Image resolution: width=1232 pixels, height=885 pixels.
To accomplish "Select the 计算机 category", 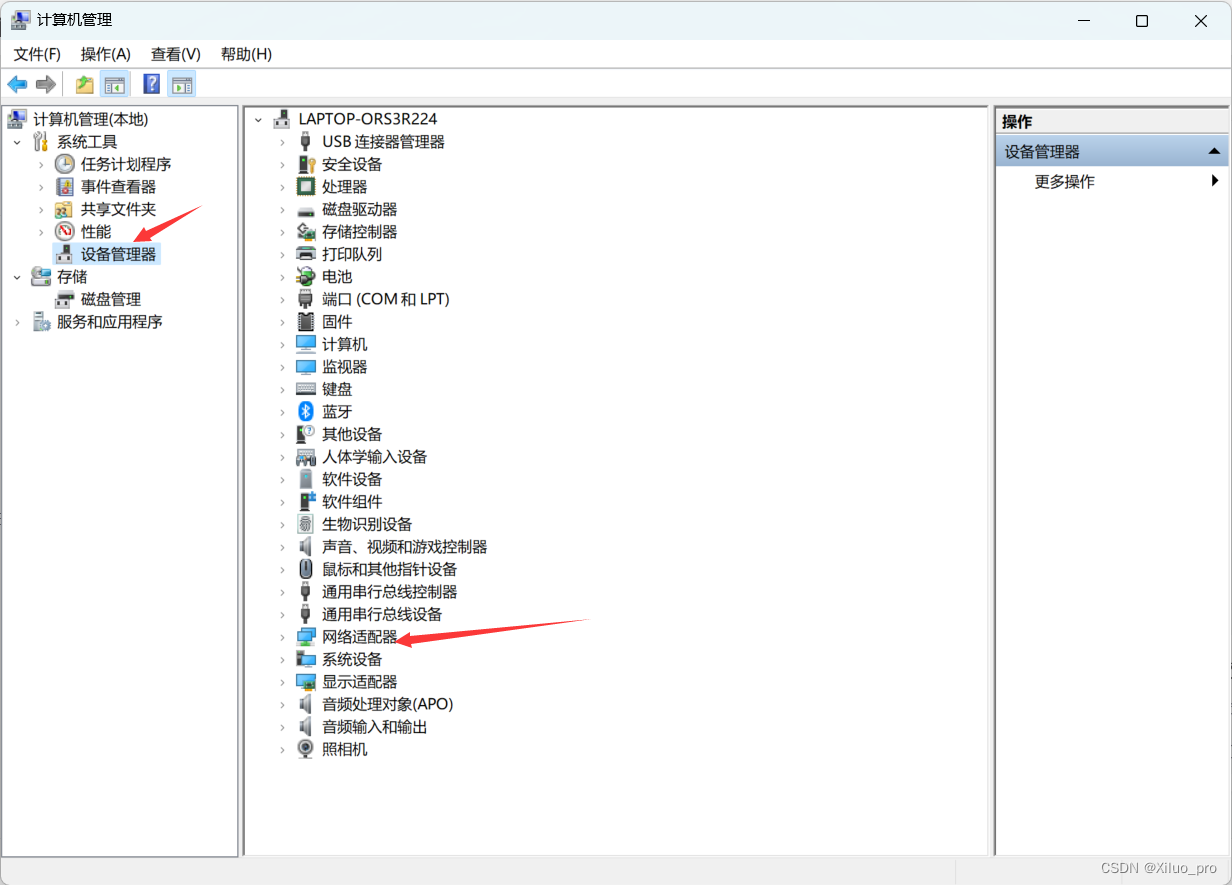I will (x=344, y=344).
